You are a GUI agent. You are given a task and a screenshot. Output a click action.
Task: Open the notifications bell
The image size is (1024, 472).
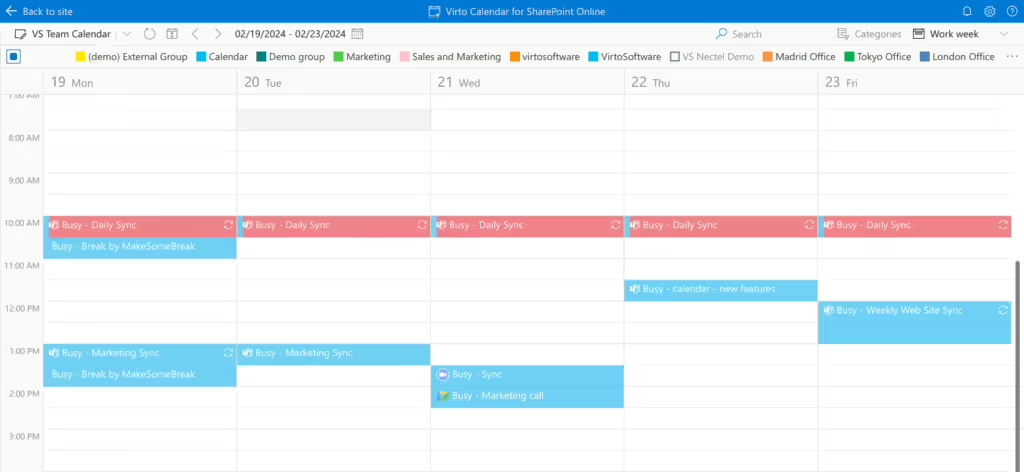(x=968, y=11)
